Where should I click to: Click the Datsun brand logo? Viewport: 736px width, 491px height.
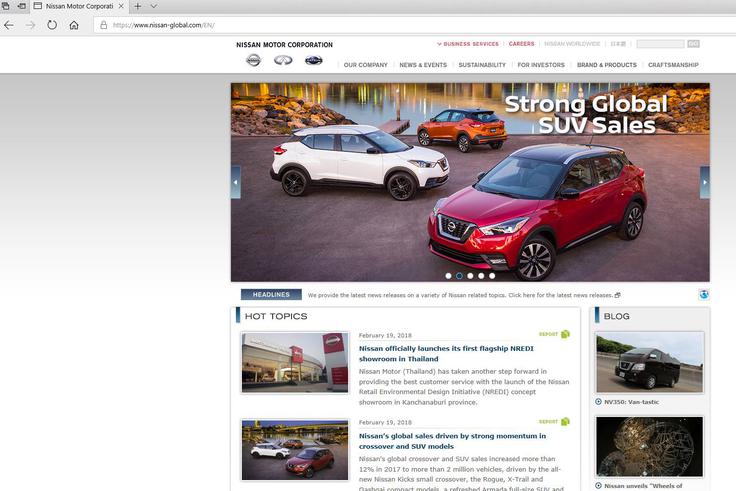coord(314,60)
